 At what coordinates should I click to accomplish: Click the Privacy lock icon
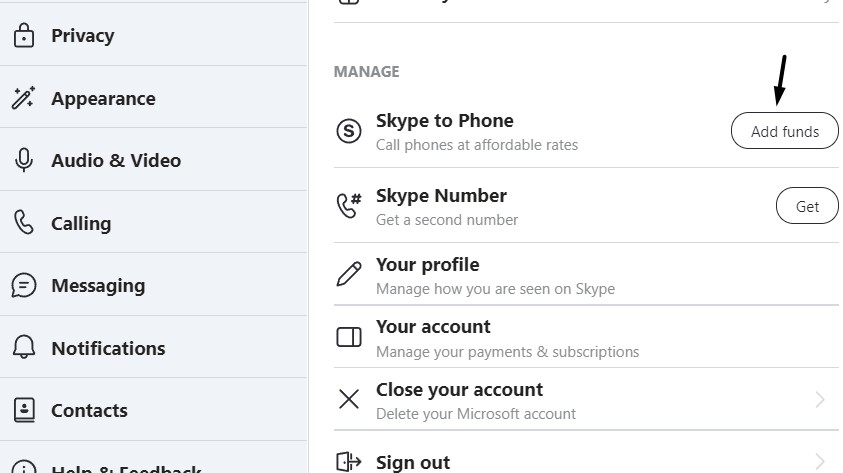point(23,36)
